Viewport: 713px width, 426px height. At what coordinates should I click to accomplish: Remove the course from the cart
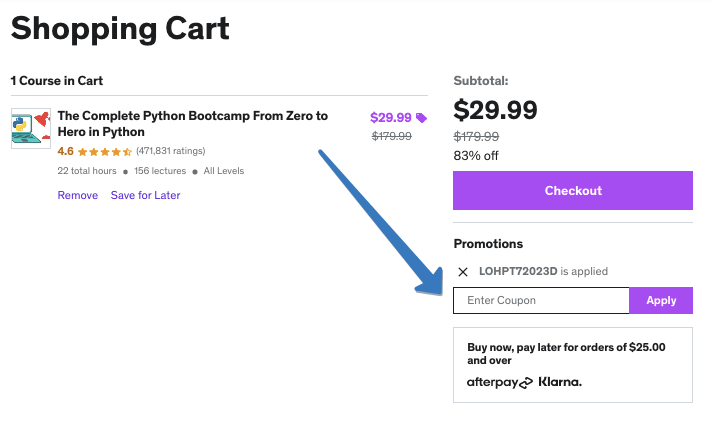78,195
